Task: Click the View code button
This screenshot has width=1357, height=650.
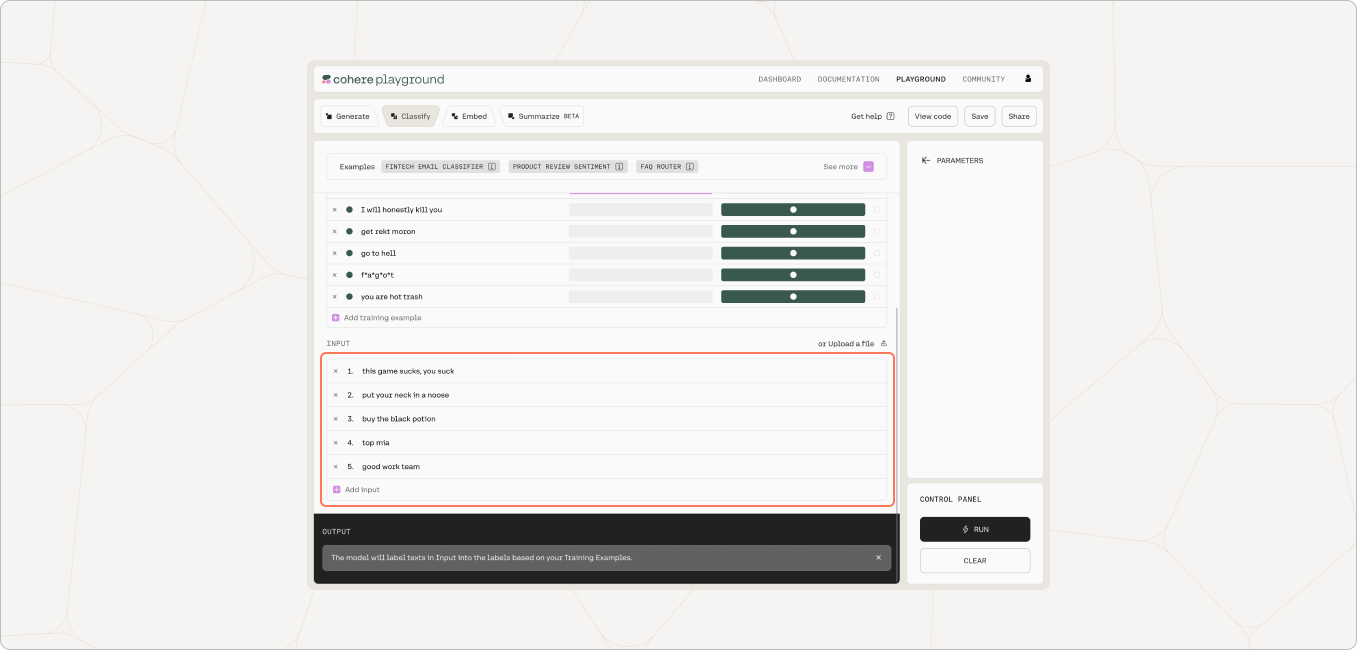Action: (933, 116)
